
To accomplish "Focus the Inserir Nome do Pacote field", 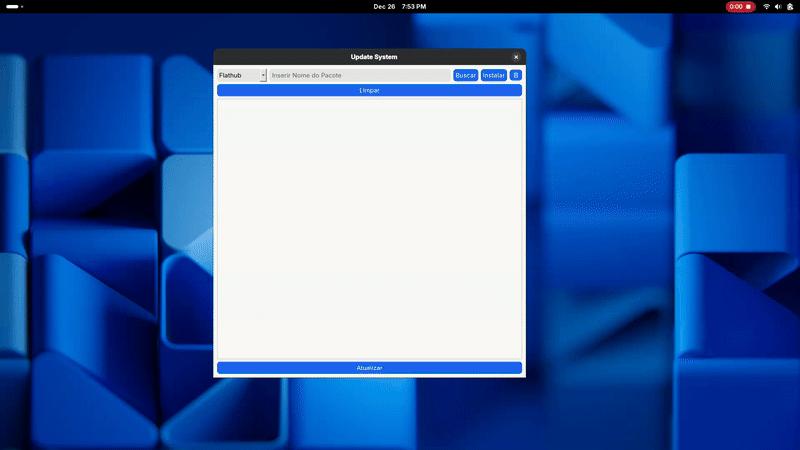I will click(x=359, y=75).
